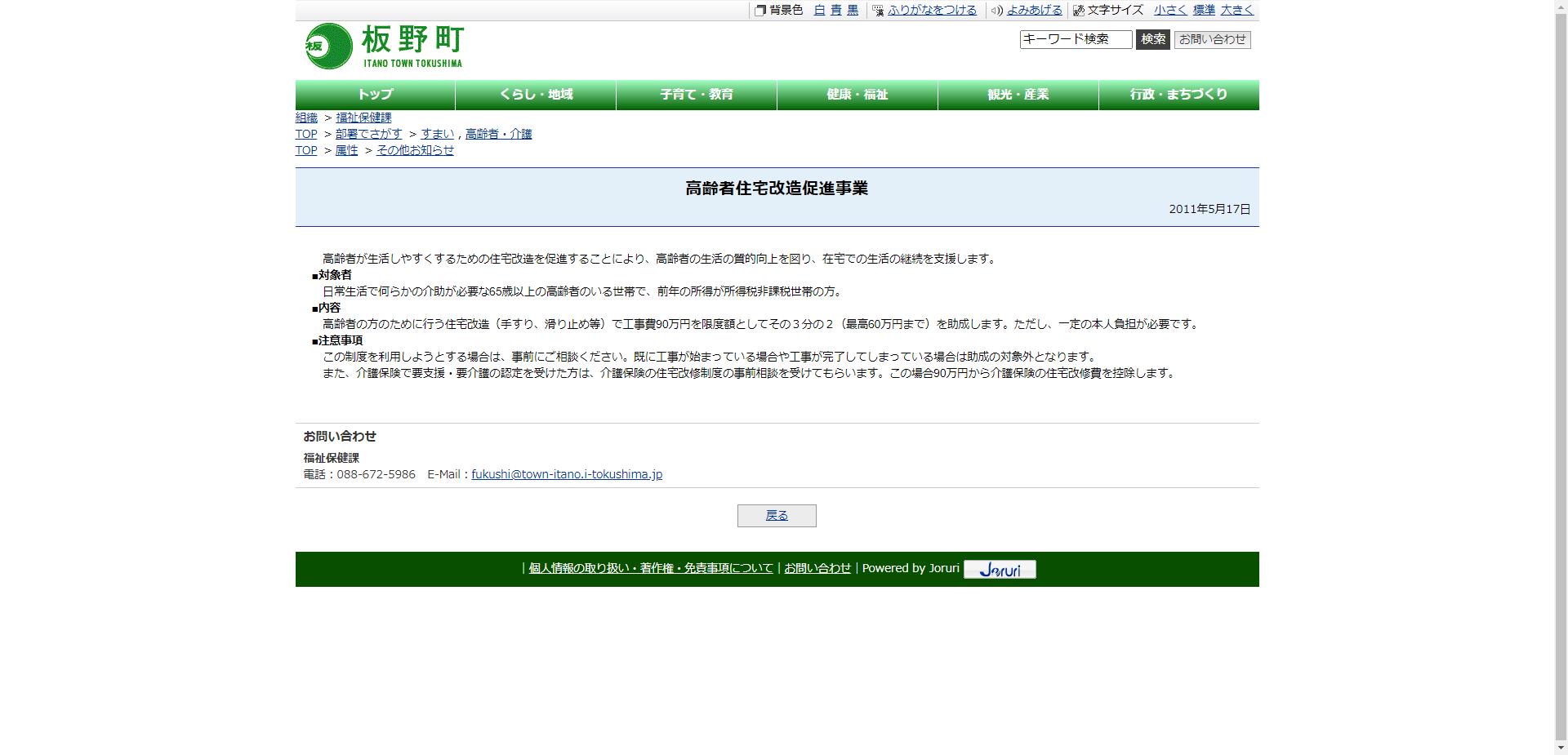Viewport: 1568px width, 755px height.
Task: Open the 健康・福祉 navigation menu
Action: point(856,95)
